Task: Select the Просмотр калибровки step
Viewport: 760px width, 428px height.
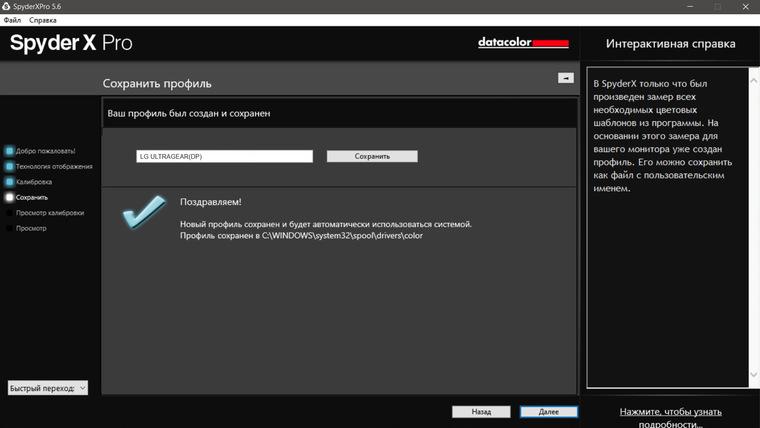Action: pos(50,213)
